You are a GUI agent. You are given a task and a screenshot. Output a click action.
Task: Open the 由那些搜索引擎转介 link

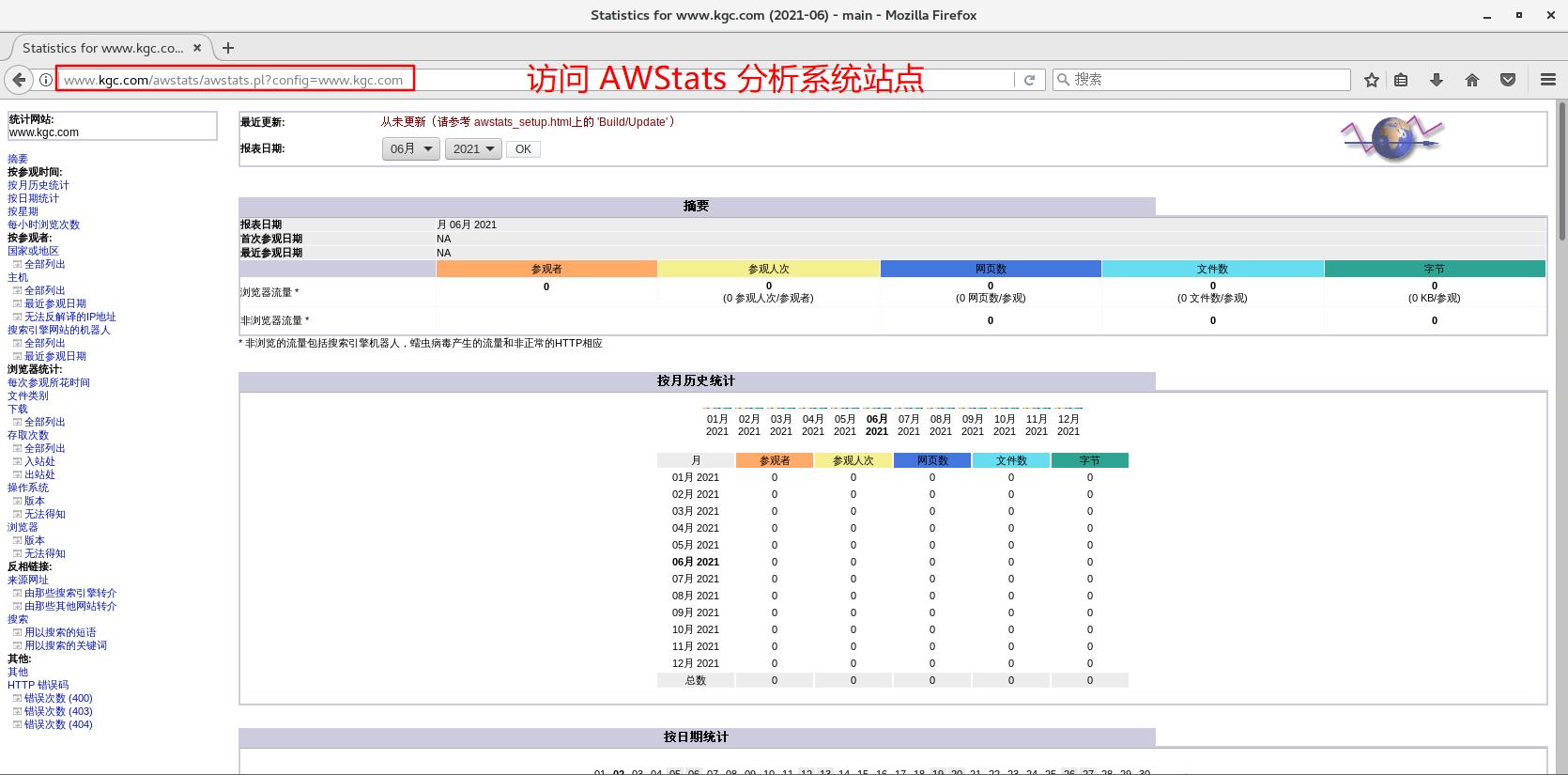pyautogui.click(x=70, y=593)
